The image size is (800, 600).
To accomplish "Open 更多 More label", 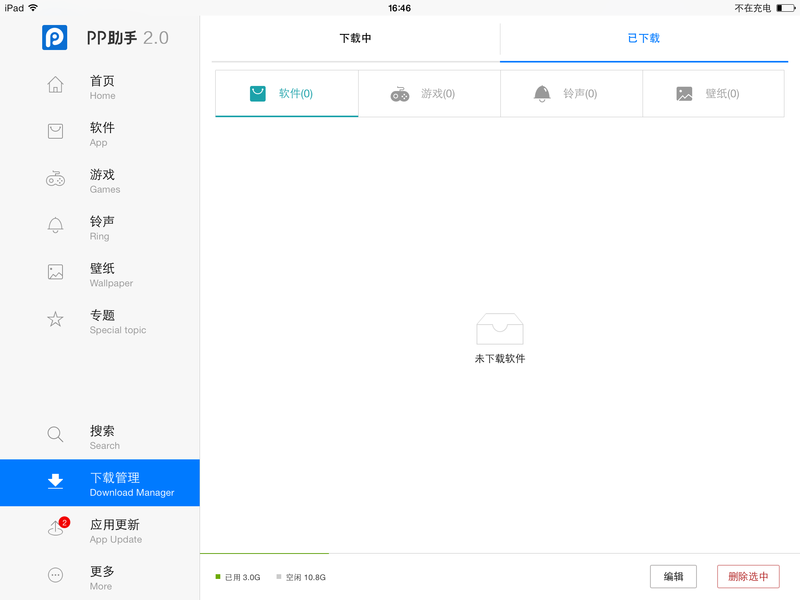I will click(x=102, y=578).
